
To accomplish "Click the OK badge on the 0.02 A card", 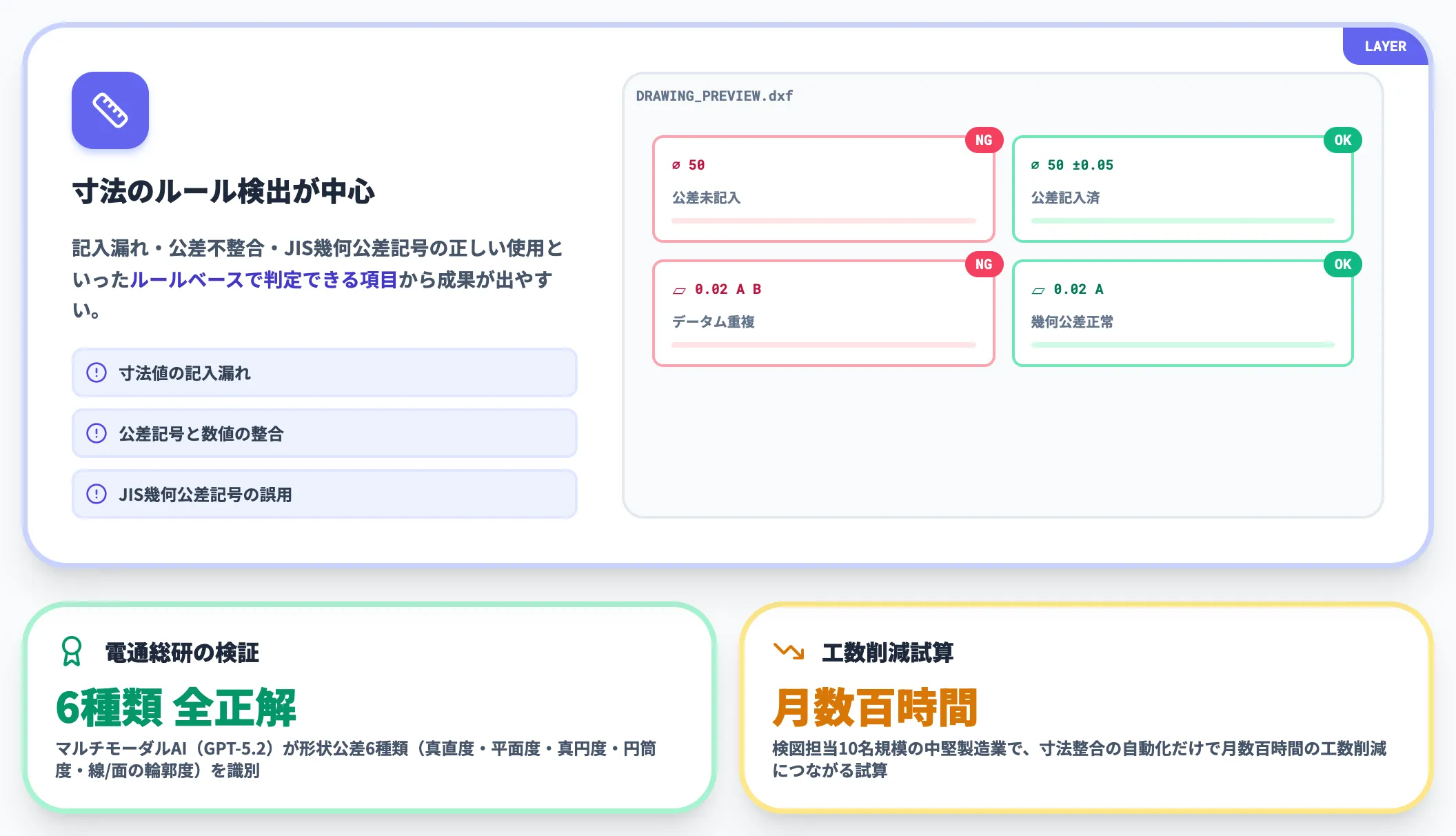I will [1342, 264].
